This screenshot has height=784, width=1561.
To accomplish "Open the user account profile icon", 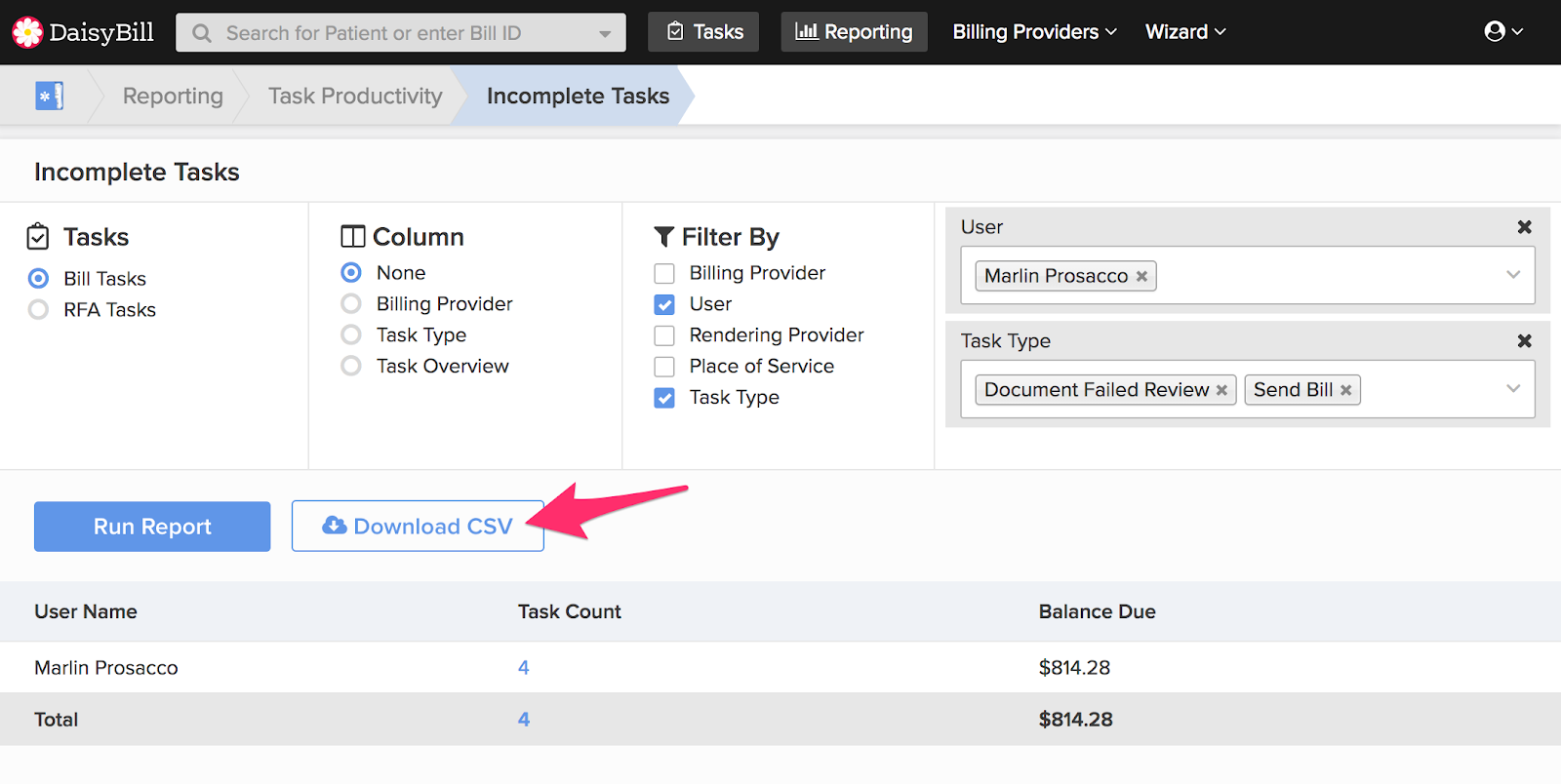I will click(1495, 32).
